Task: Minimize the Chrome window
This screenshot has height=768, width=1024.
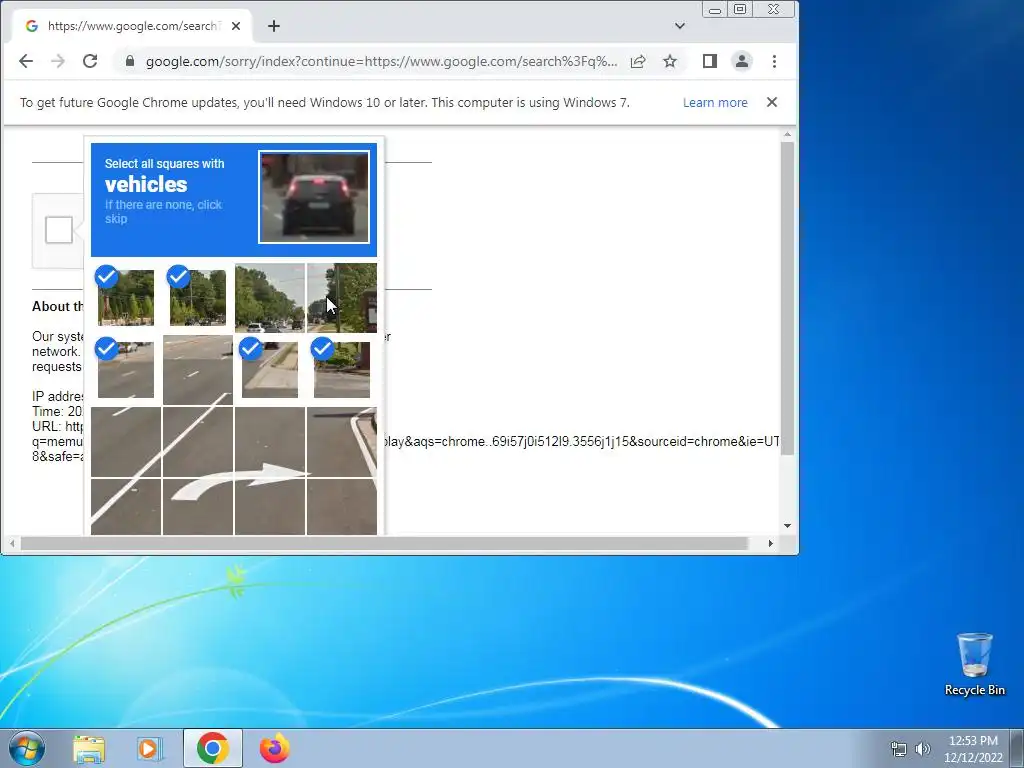Action: point(715,10)
